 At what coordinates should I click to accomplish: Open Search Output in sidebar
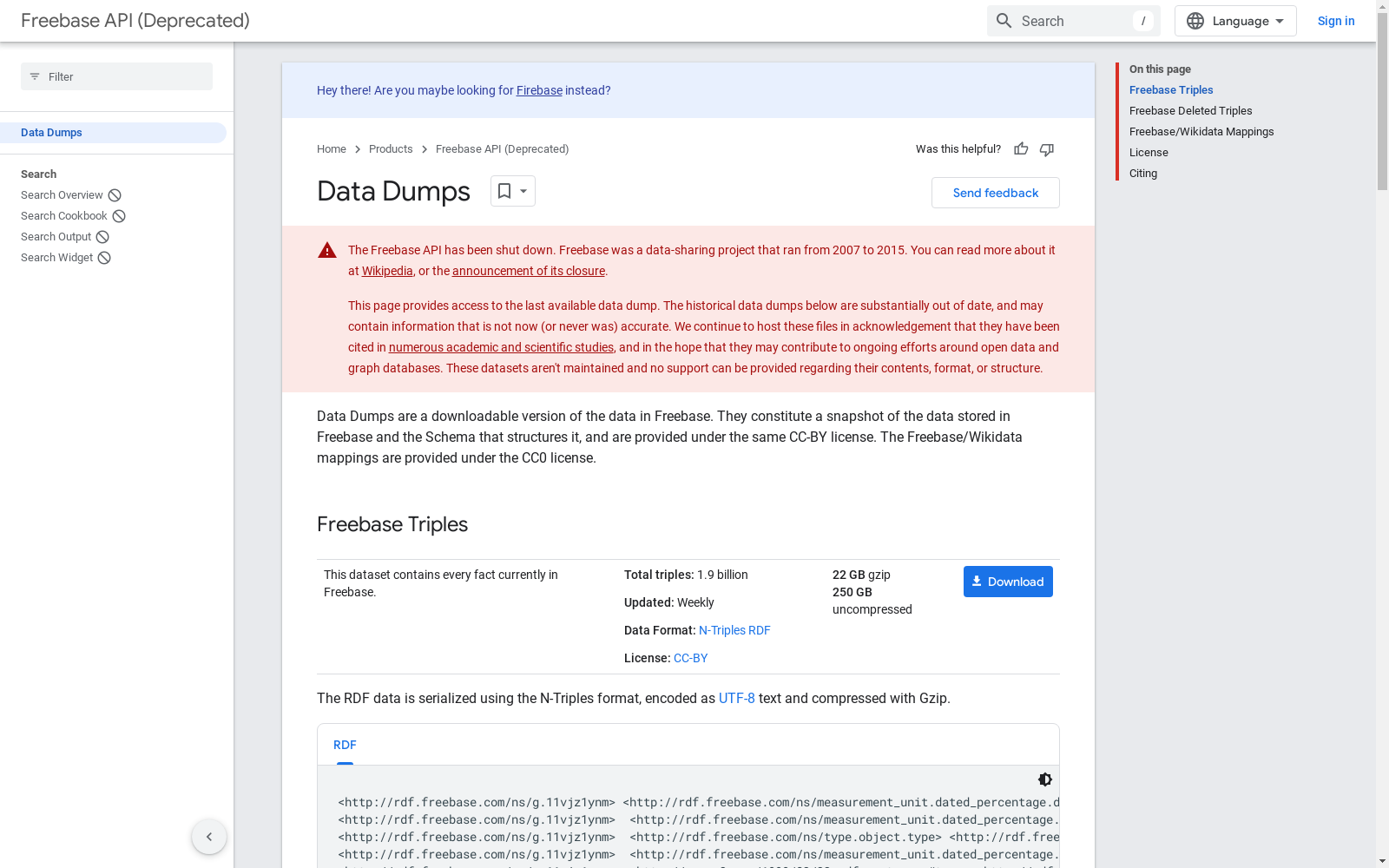point(56,237)
